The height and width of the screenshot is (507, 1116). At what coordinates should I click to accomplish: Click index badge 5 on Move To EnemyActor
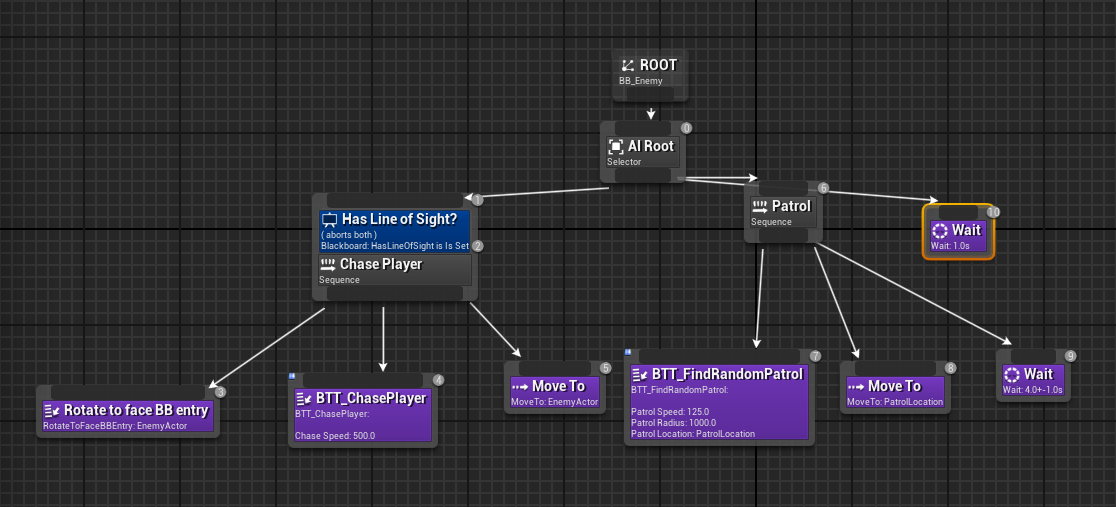[x=606, y=368]
